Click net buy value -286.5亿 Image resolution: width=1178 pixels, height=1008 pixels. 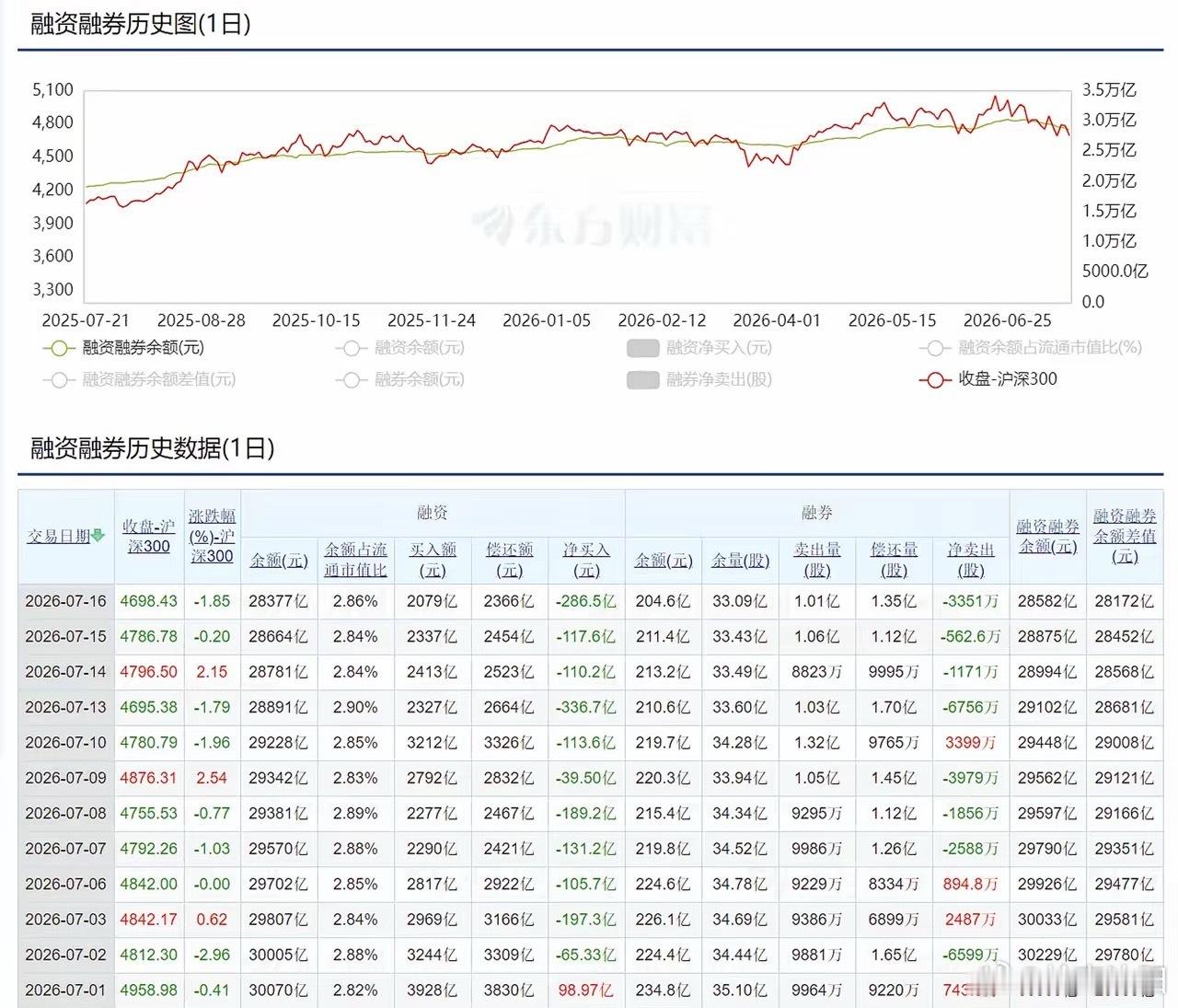[x=586, y=601]
